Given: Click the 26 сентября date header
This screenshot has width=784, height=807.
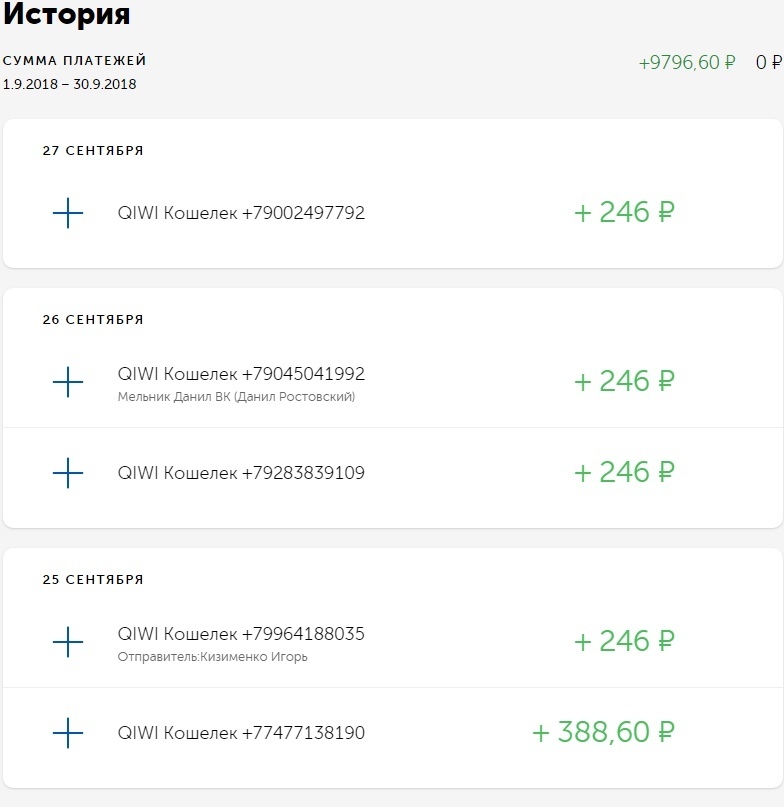Looking at the screenshot, I should [x=93, y=320].
